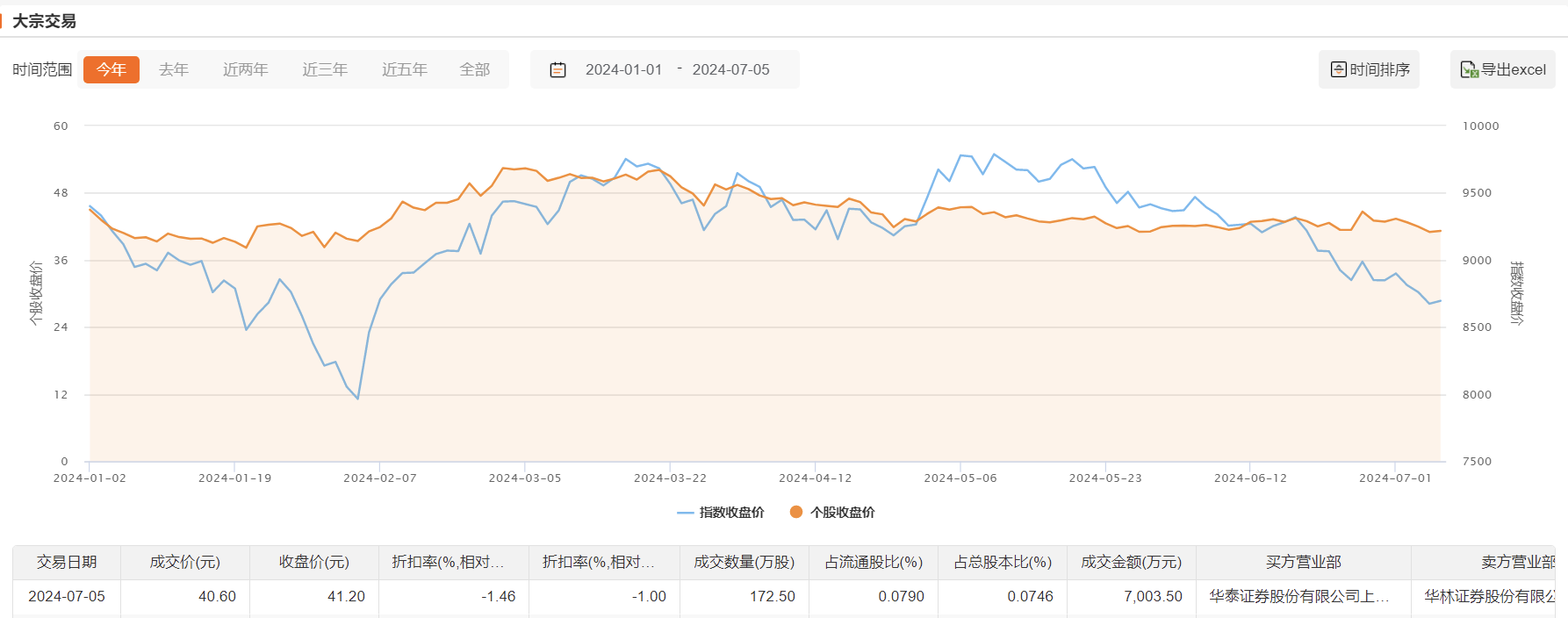Viewport: 1568px width, 618px height.
Task: Choose the 近三年 time range
Action: click(x=325, y=69)
